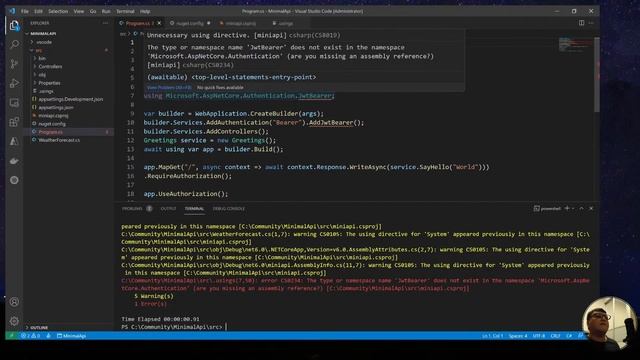This screenshot has height=360, width=640.
Task: Expand the bin folder
Action: coord(69,58)
